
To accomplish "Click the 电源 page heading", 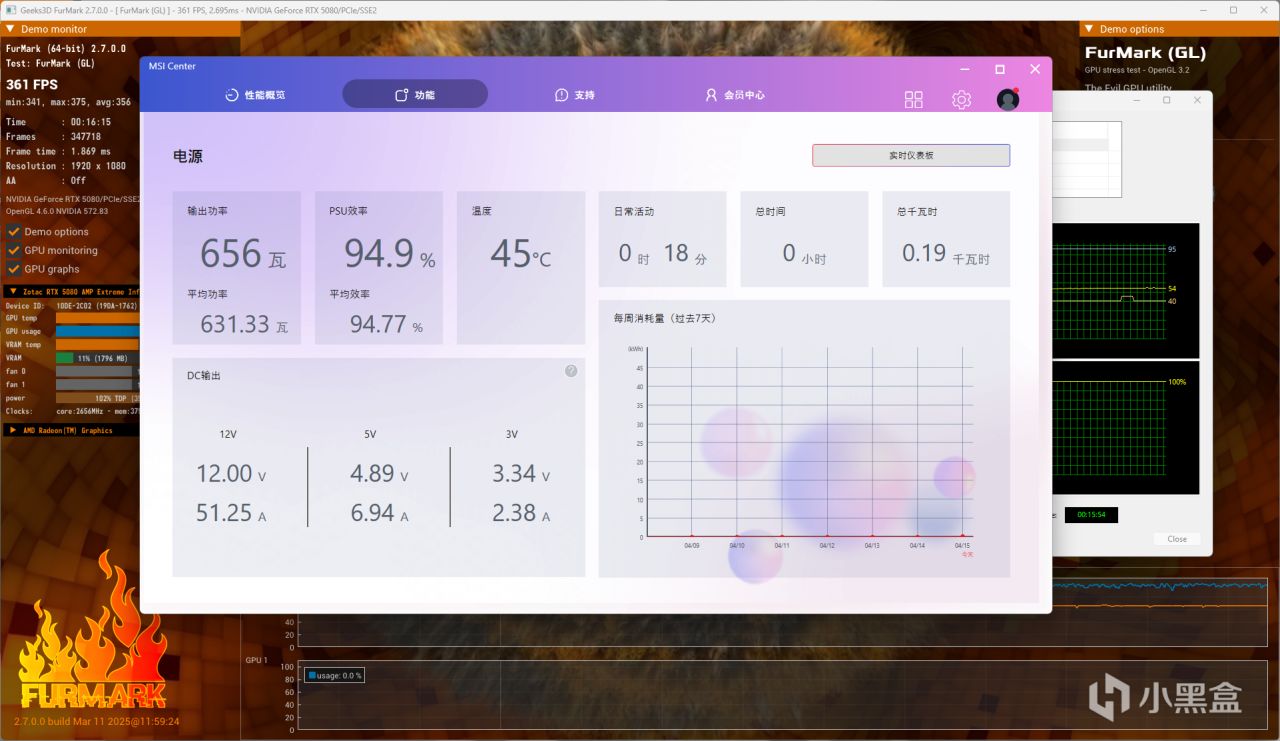I will pyautogui.click(x=188, y=157).
